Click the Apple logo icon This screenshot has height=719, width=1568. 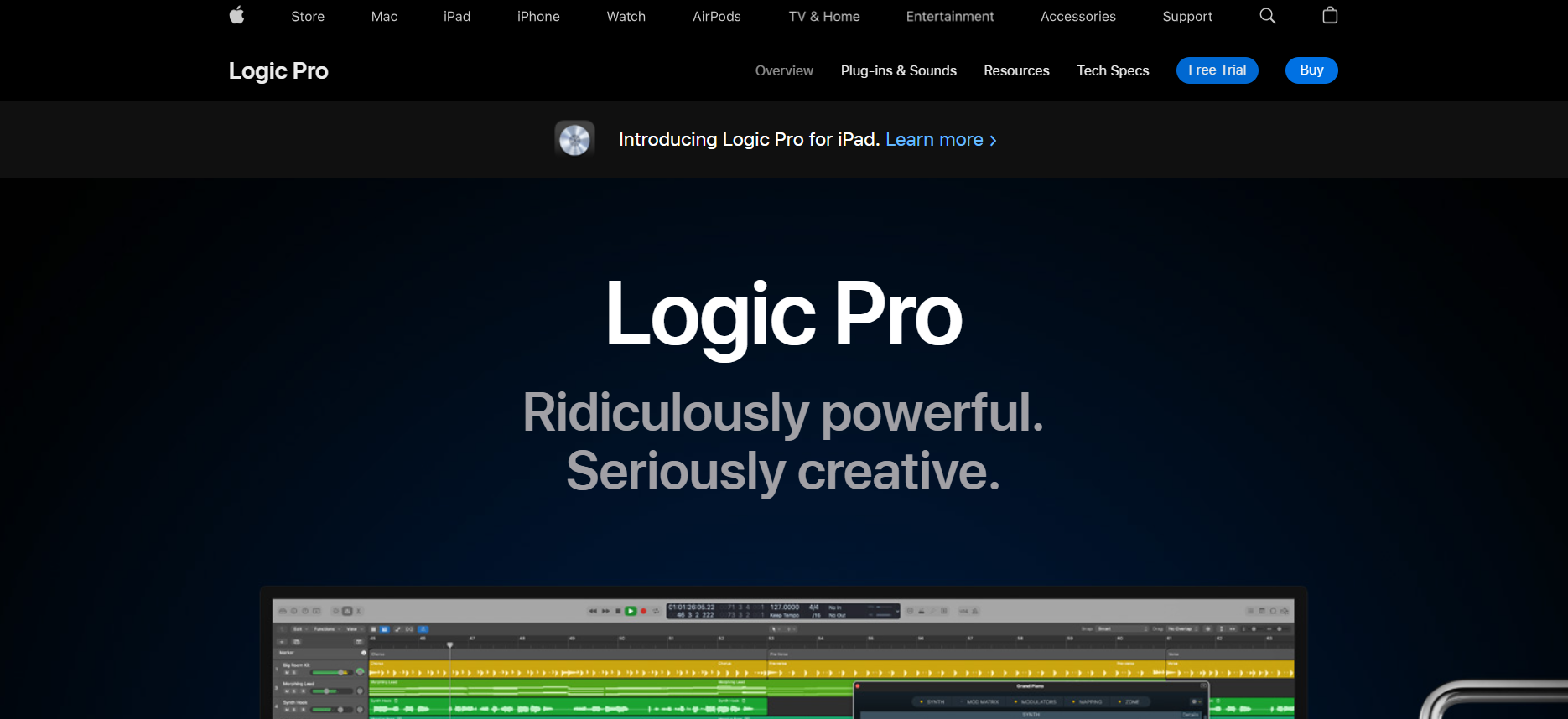(x=236, y=15)
